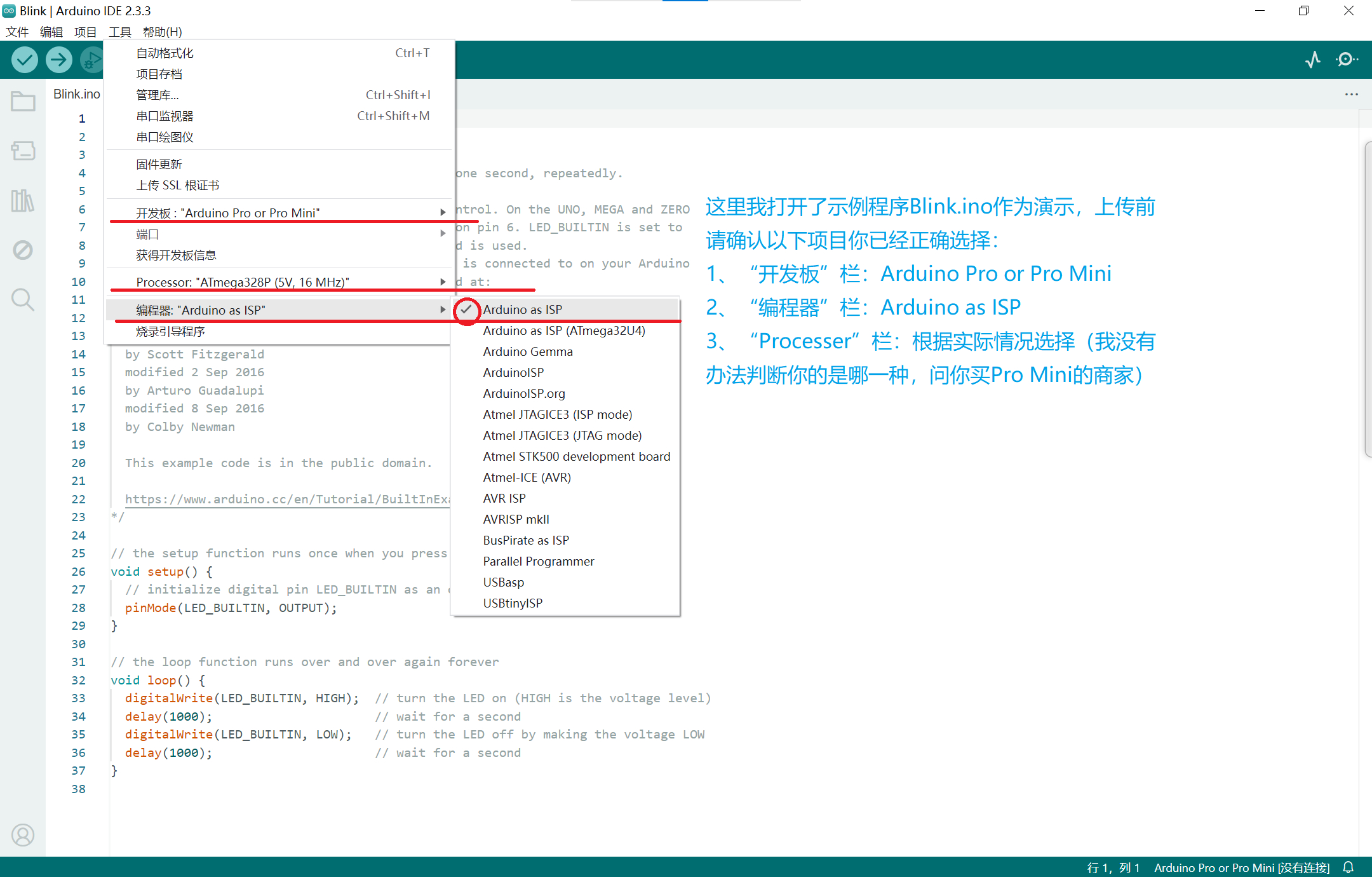The image size is (1372, 877).
Task: Open the 工具 menu
Action: click(x=120, y=32)
